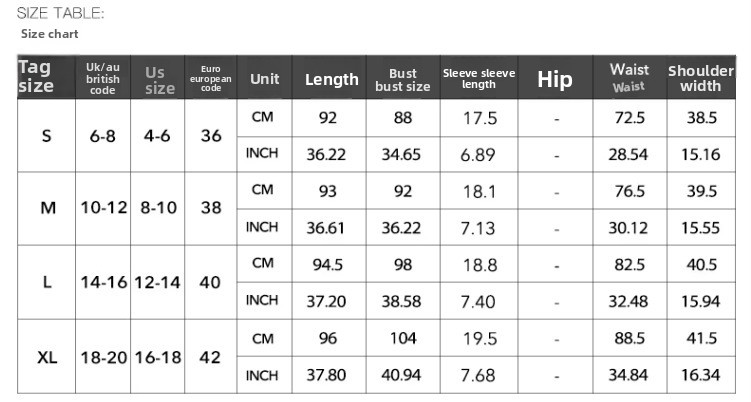The height and width of the screenshot is (402, 751).
Task: Click the 'SIZE TABLE:' heading text
Action: 60,13
